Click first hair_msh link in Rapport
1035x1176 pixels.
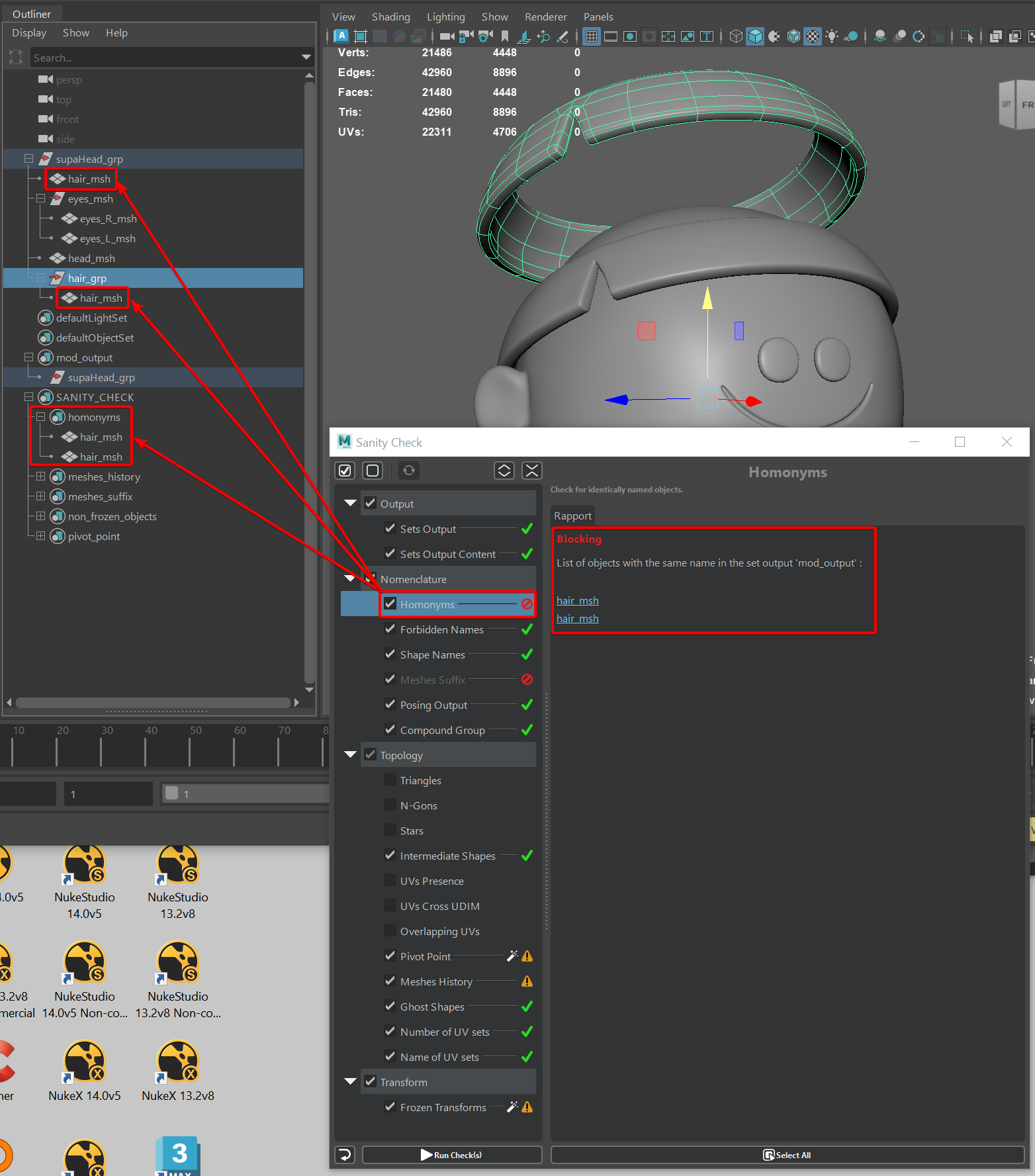(x=577, y=600)
